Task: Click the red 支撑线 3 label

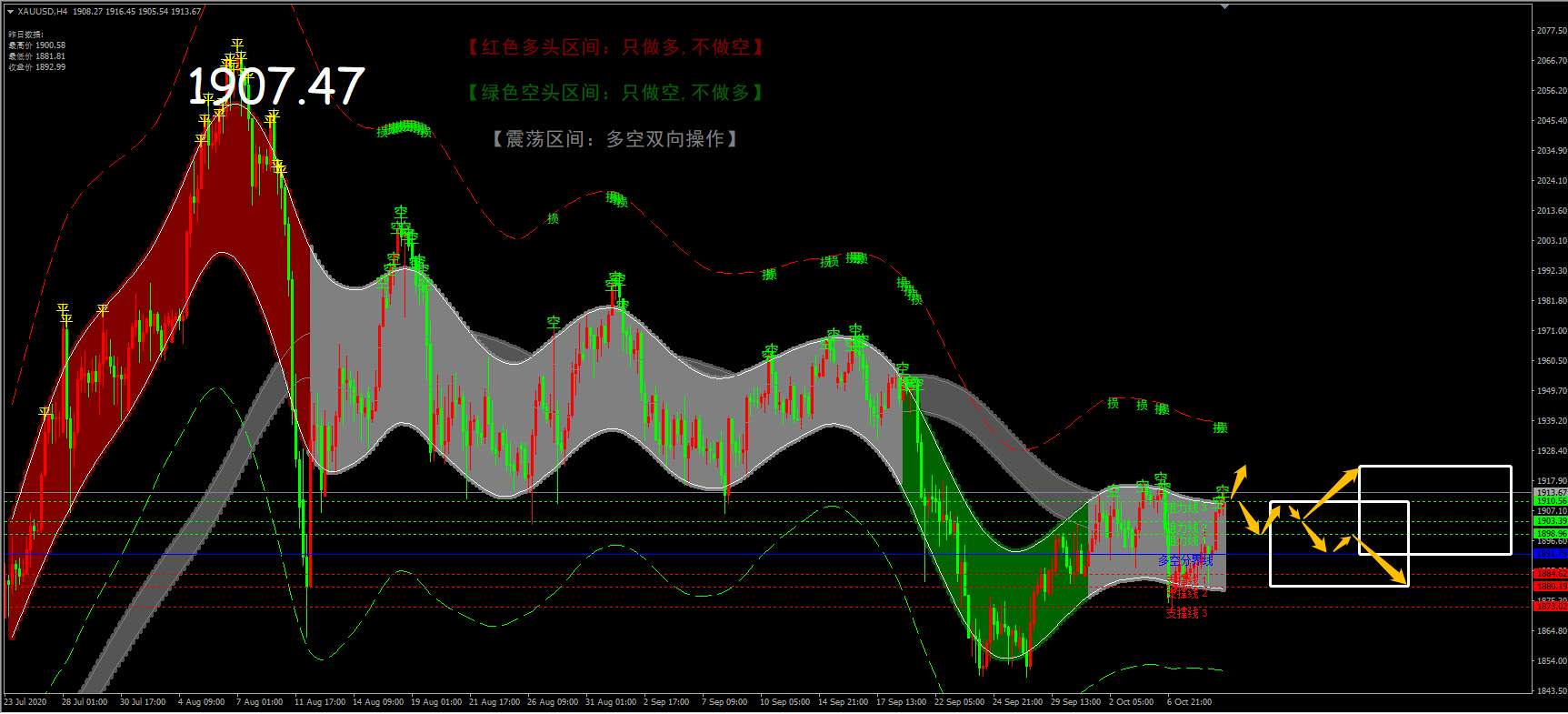Action: point(1186,613)
